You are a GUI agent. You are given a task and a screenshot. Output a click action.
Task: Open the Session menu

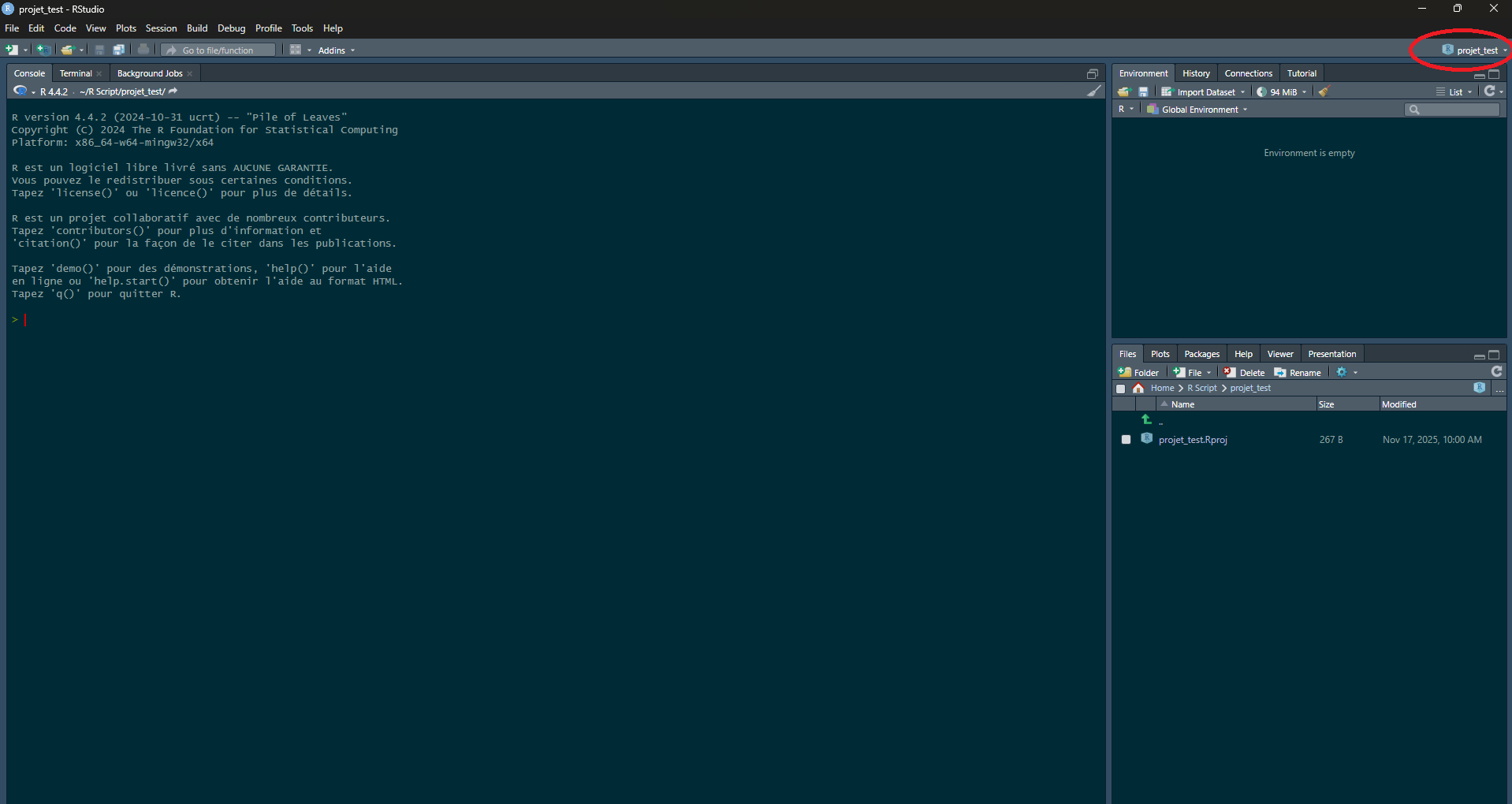point(161,28)
